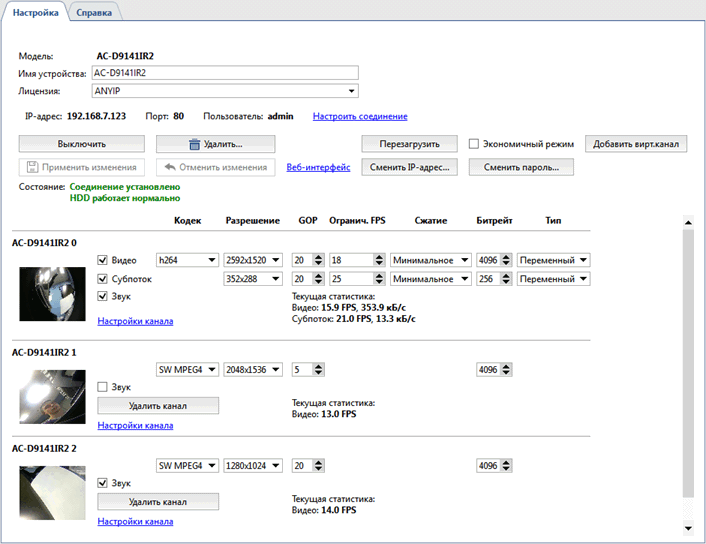Image resolution: width=706 pixels, height=544 pixels.
Task: Click Удалить канал for AC-D9141IR2 2
Action: (x=157, y=501)
